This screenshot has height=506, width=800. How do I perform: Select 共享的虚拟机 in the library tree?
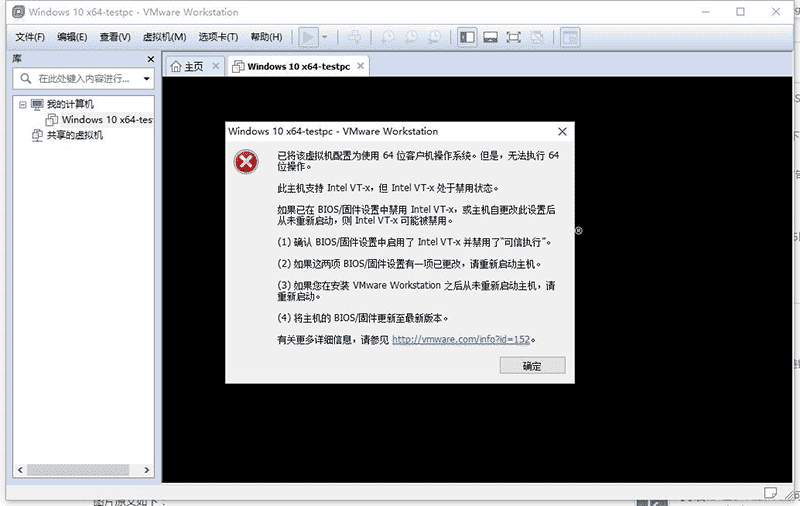[75, 135]
